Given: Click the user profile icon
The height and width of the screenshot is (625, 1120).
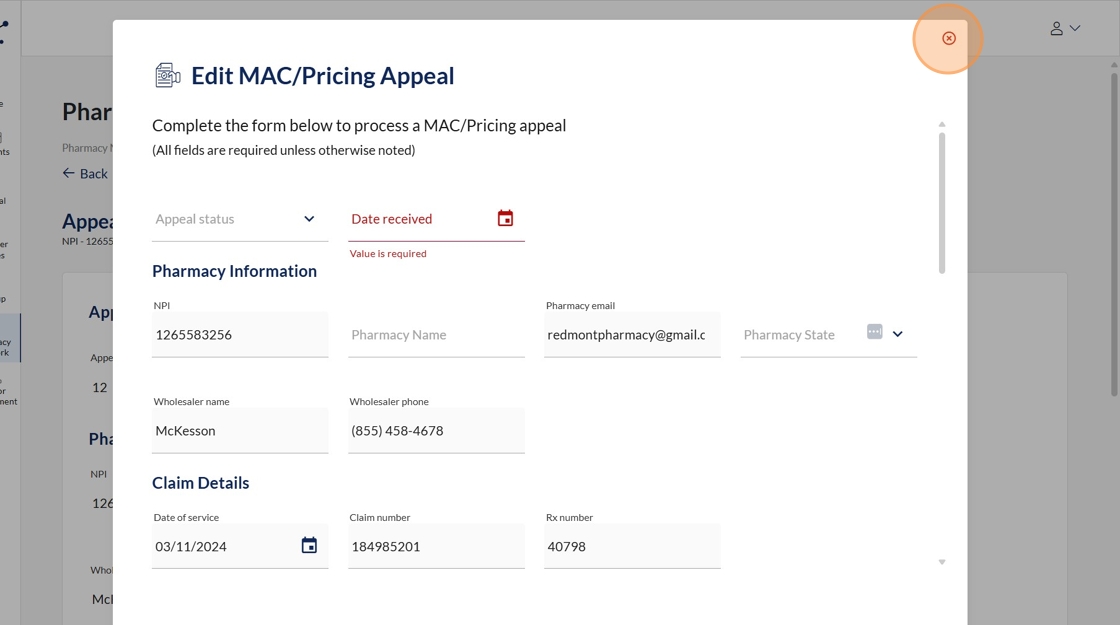Looking at the screenshot, I should click(x=1056, y=28).
